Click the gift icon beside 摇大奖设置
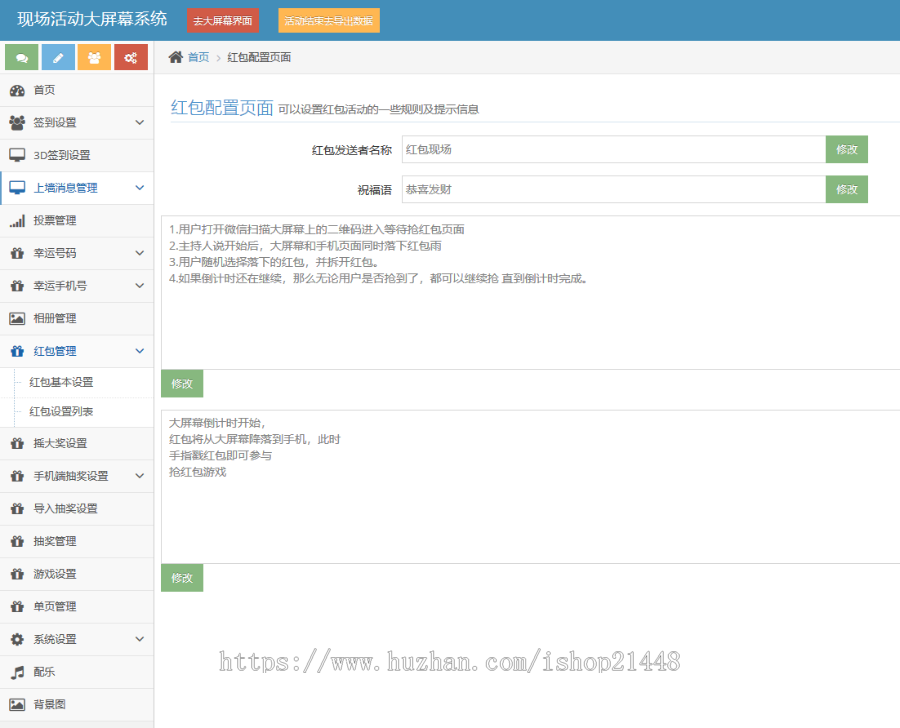 point(17,443)
